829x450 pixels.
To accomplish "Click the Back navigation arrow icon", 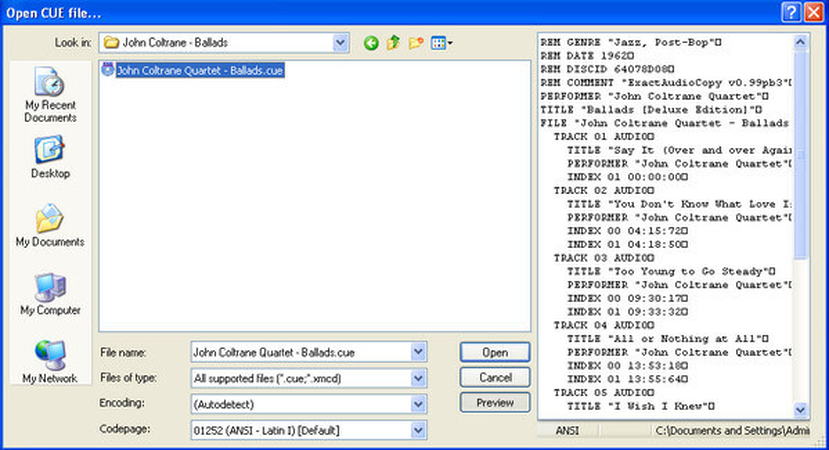I will (x=371, y=43).
